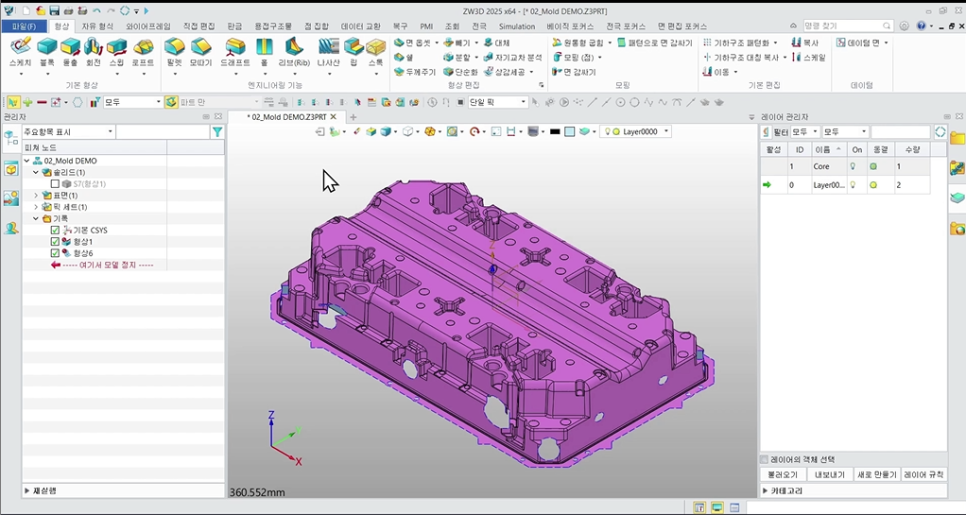
Task: Click the layer manager search field
Action: pos(900,132)
